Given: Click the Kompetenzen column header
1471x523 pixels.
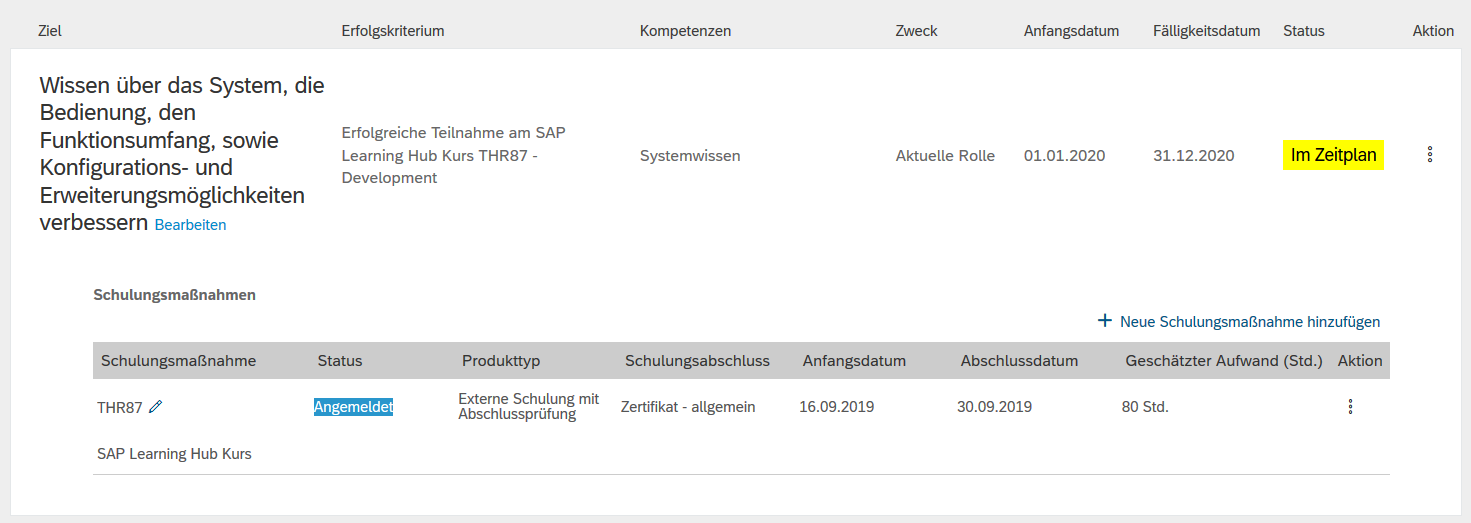Looking at the screenshot, I should [x=685, y=31].
